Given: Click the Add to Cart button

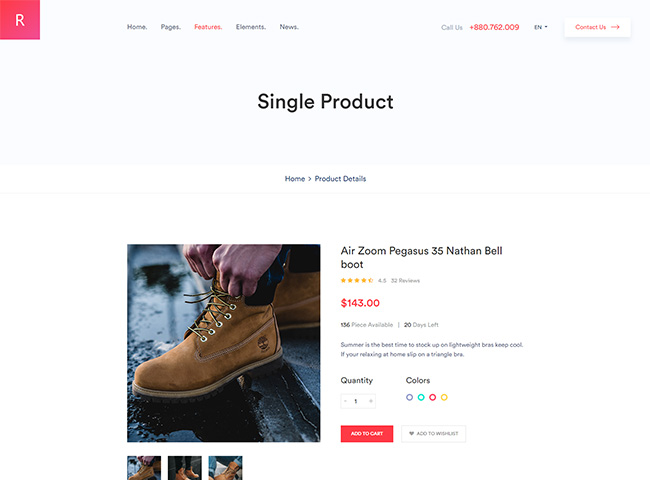Looking at the screenshot, I should pos(367,434).
